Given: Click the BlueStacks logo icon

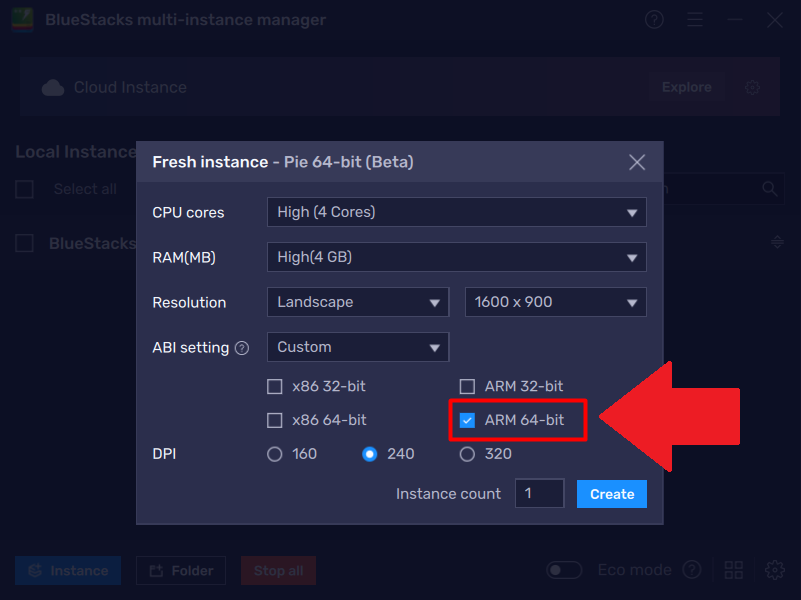Looking at the screenshot, I should click(x=22, y=20).
